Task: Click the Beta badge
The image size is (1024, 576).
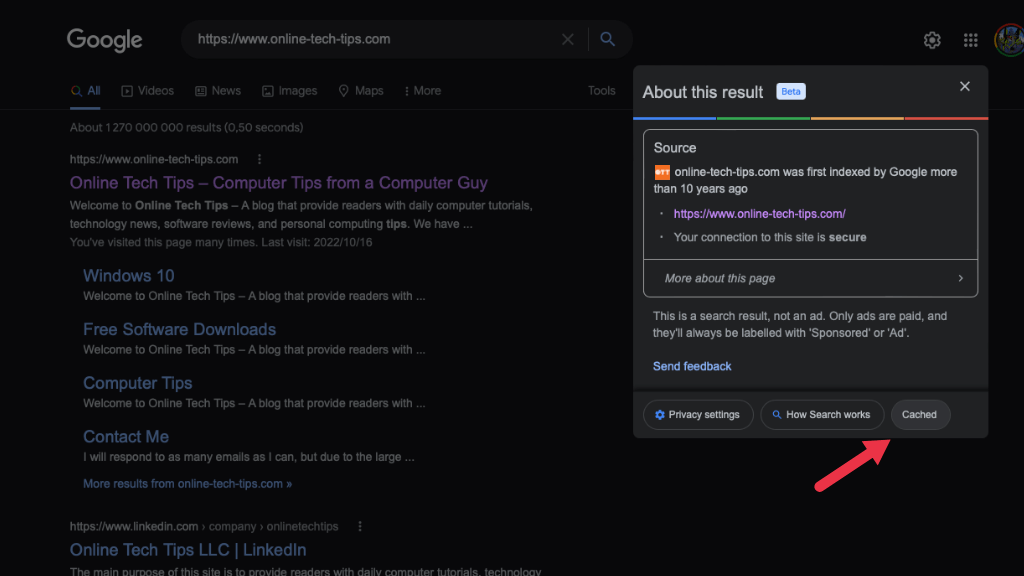Action: [x=791, y=91]
